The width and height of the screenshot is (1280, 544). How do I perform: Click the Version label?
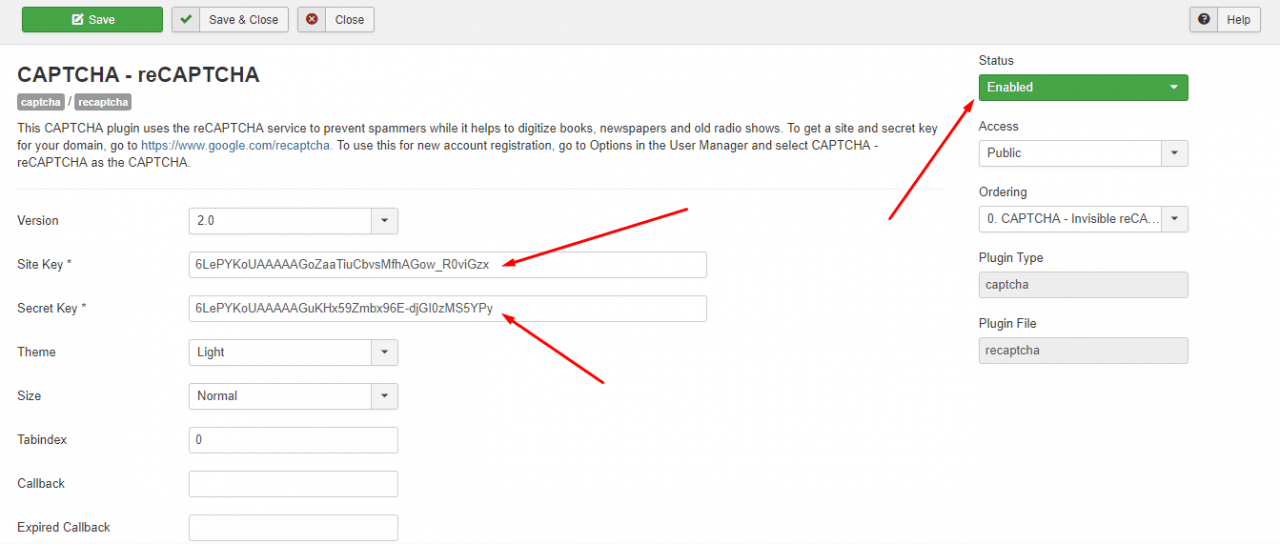[x=38, y=220]
